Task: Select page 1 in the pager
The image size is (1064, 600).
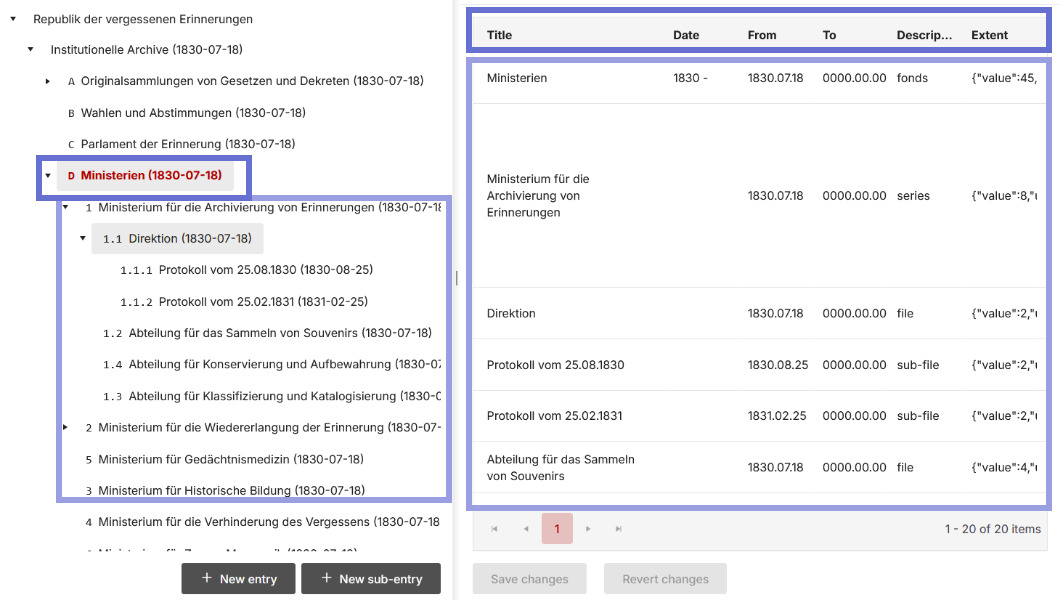Action: coord(557,529)
